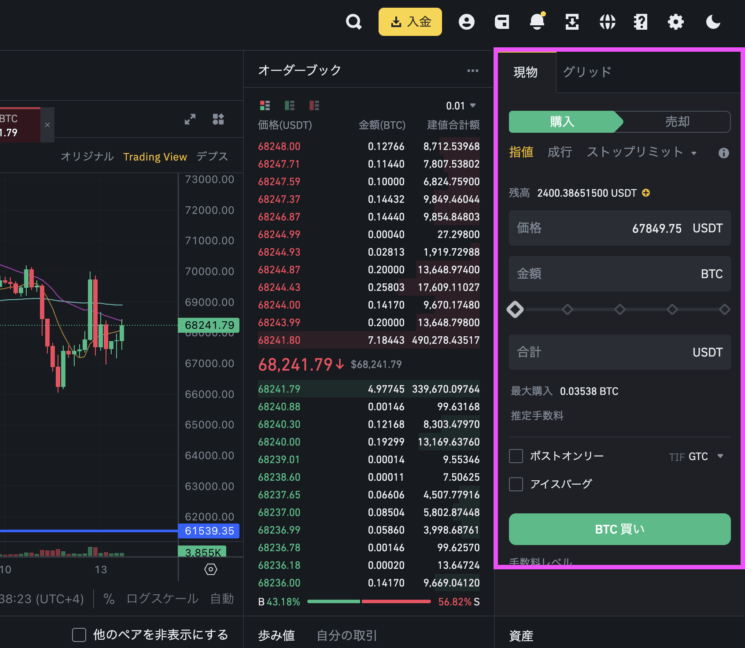
Task: Open chart settings hexagon icon
Action: click(x=210, y=569)
